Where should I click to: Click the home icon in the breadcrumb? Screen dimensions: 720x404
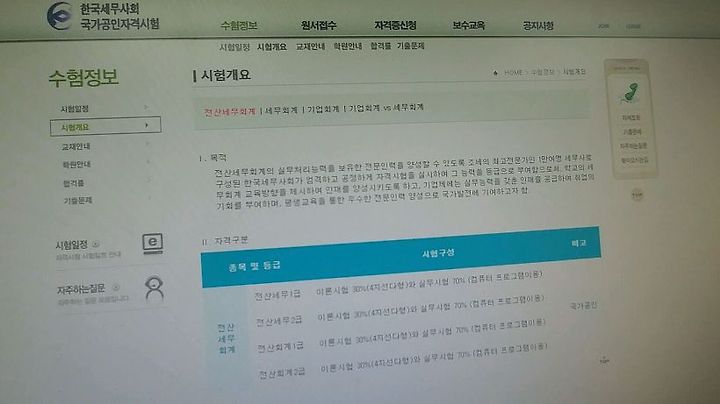tap(495, 73)
